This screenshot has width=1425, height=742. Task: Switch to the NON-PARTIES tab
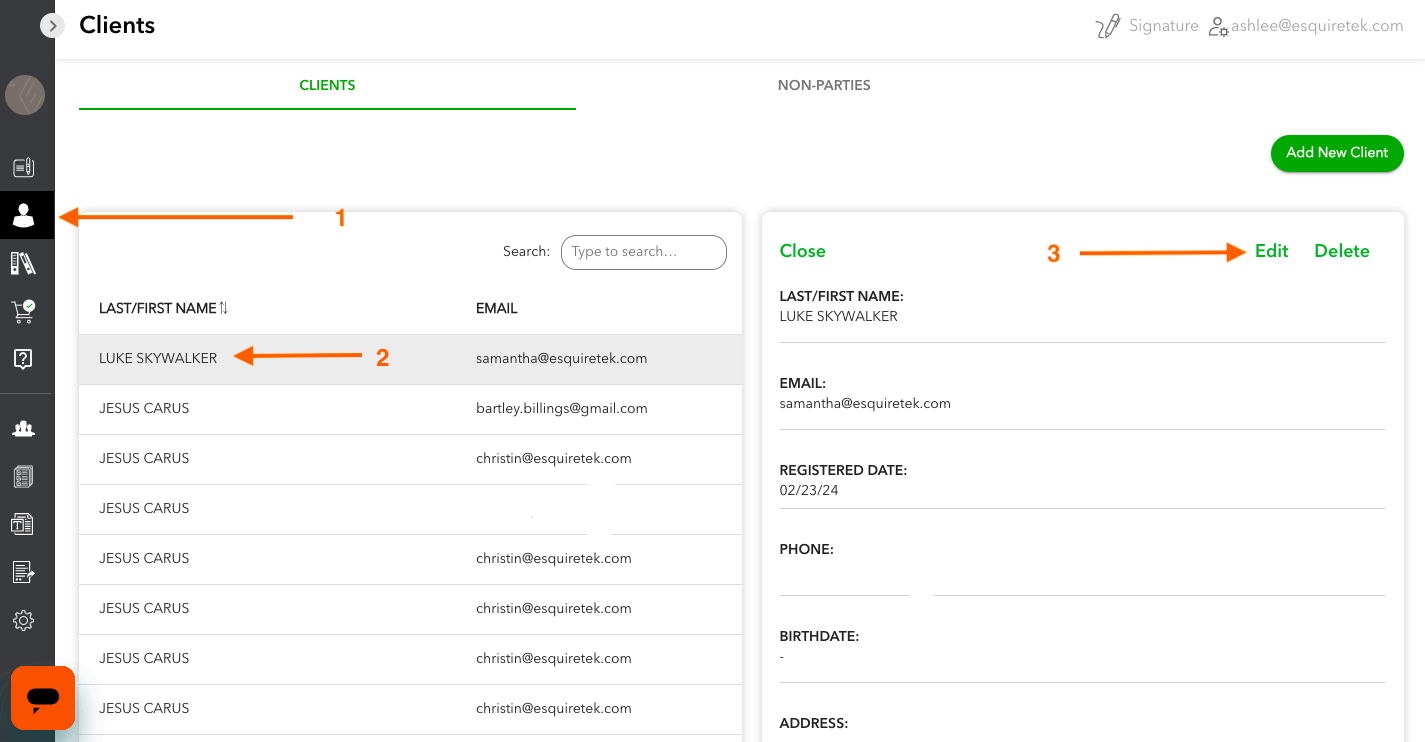click(x=824, y=85)
